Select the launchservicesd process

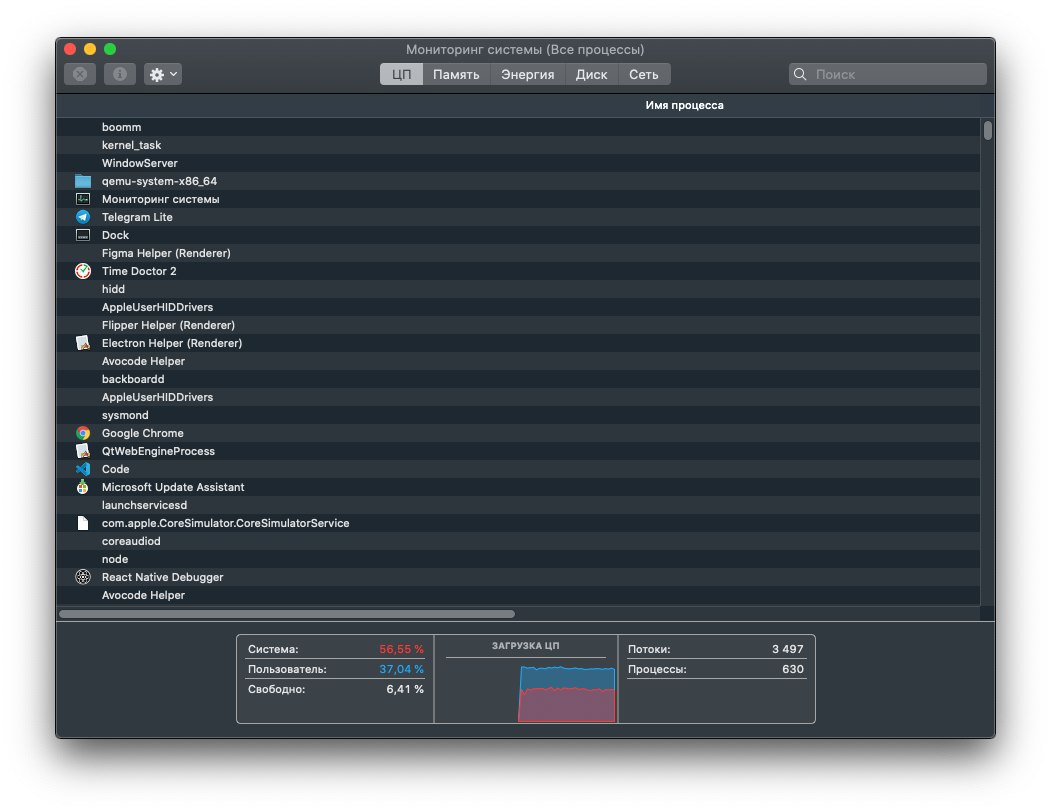click(518, 505)
